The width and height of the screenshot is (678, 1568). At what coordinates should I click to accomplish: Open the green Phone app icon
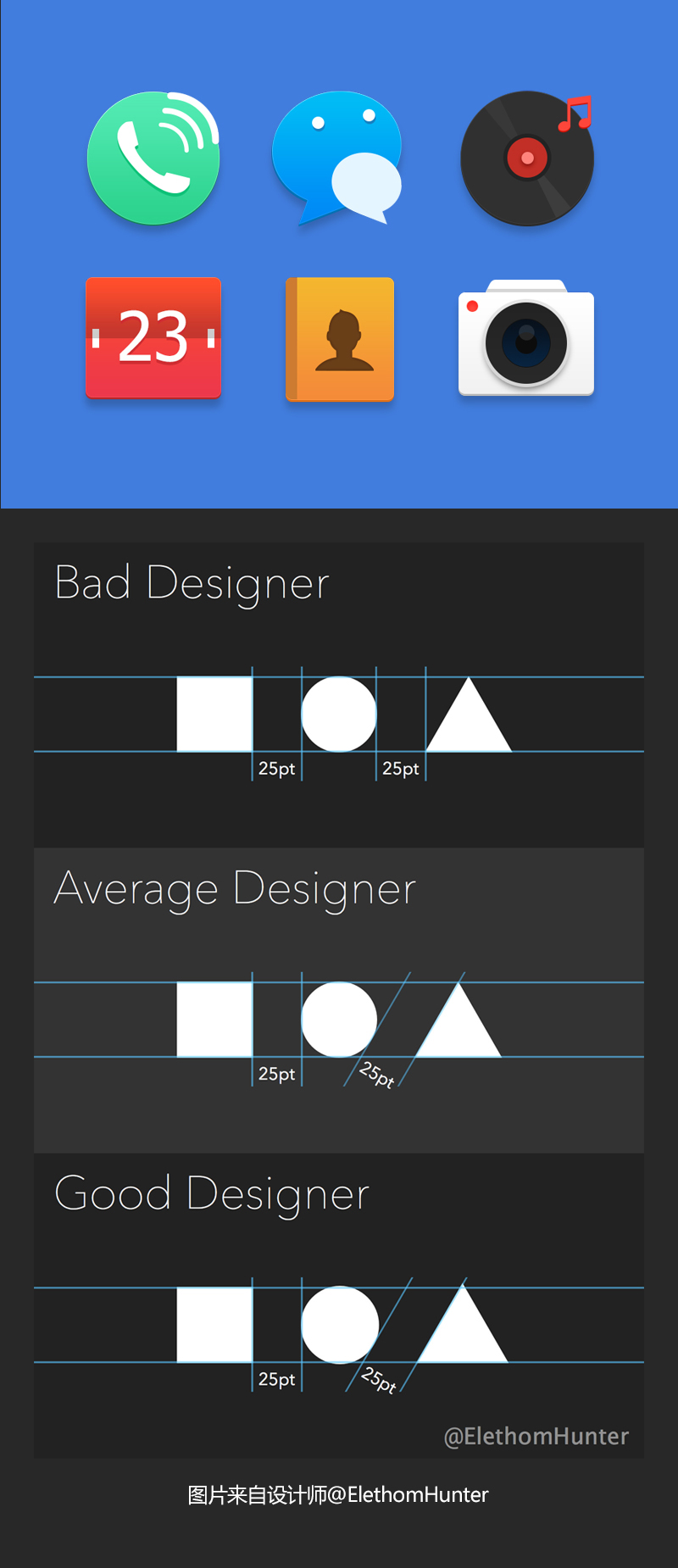(153, 158)
